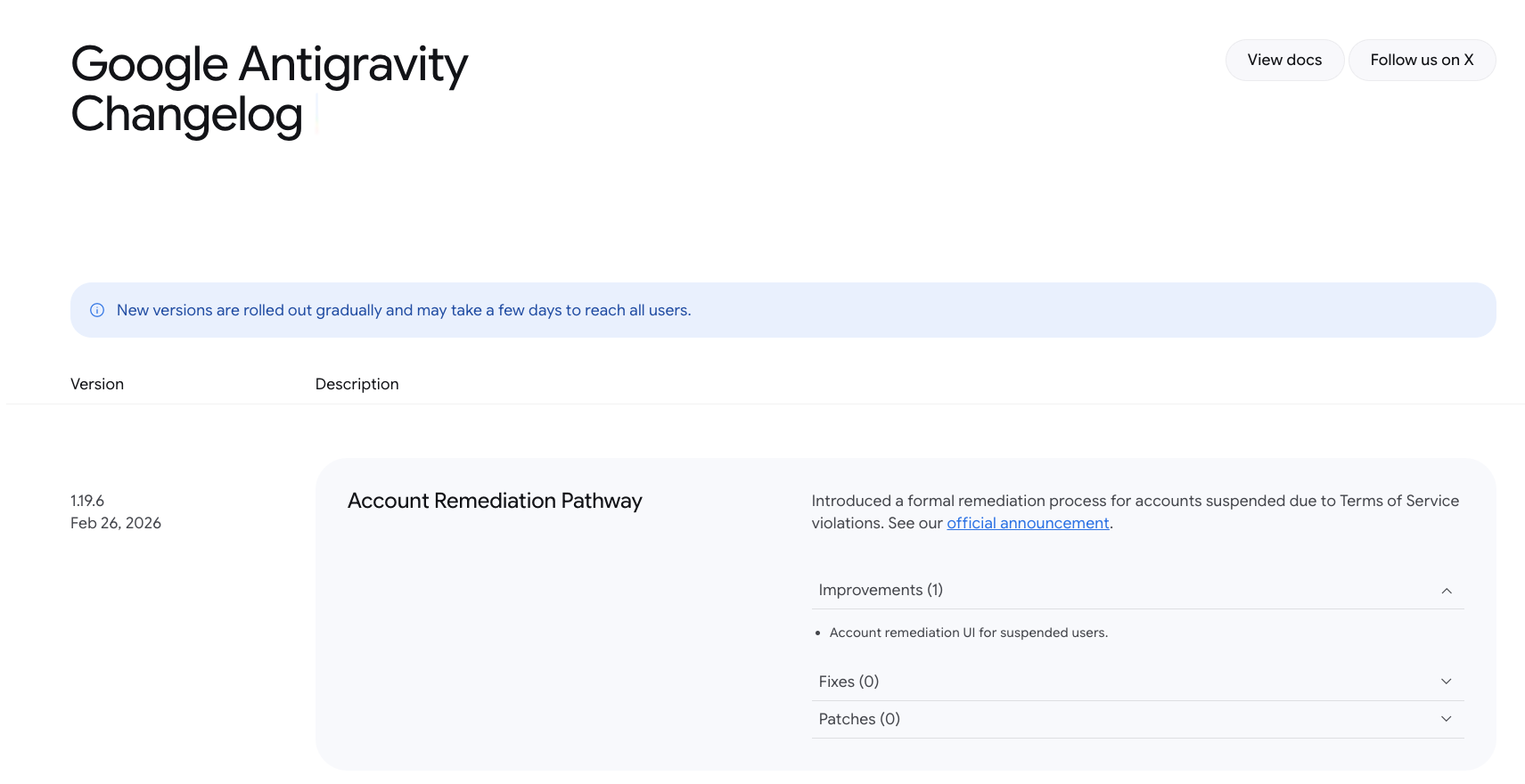The image size is (1525, 784).
Task: Open the official announcement link
Action: 1027,523
